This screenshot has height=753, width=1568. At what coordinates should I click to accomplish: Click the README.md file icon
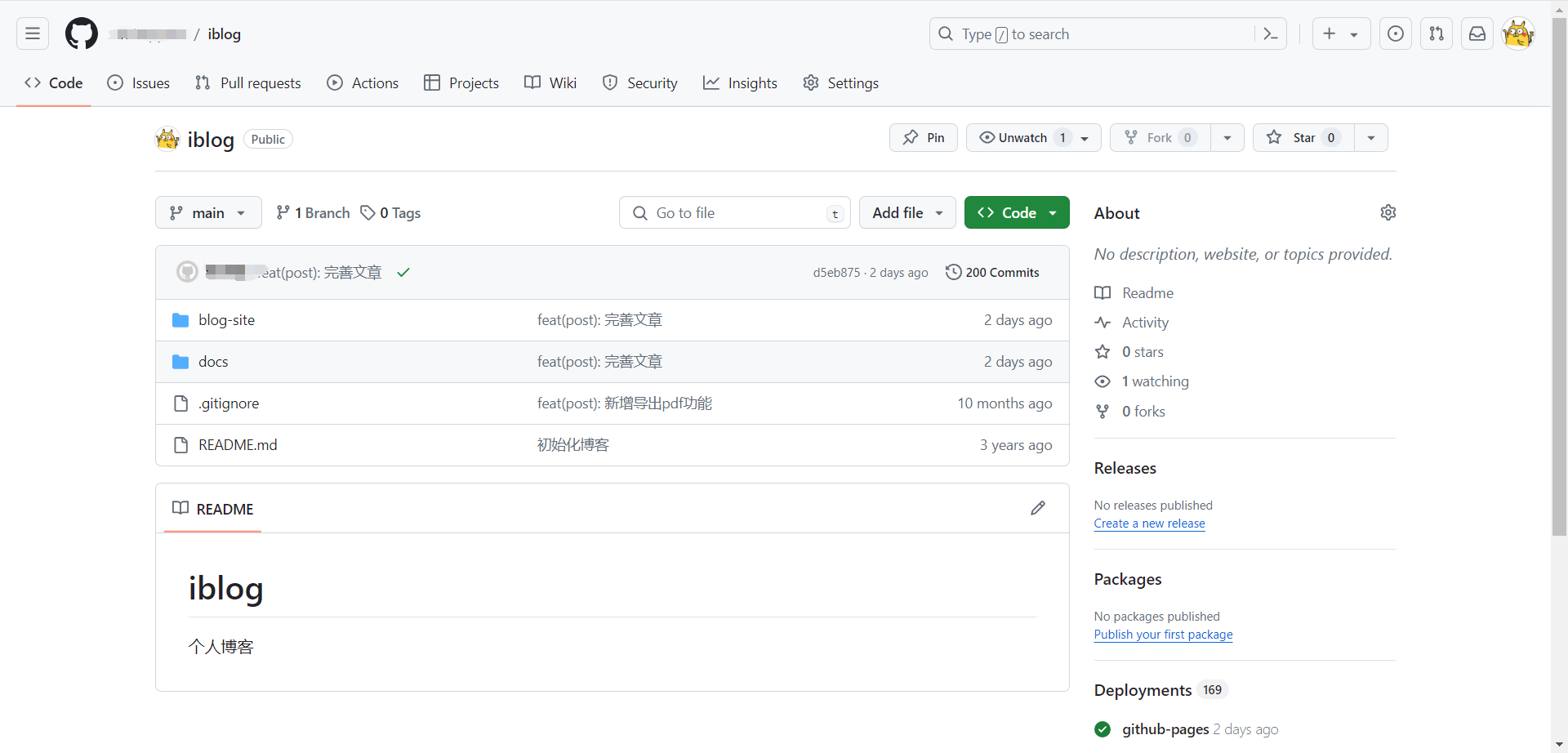(180, 445)
